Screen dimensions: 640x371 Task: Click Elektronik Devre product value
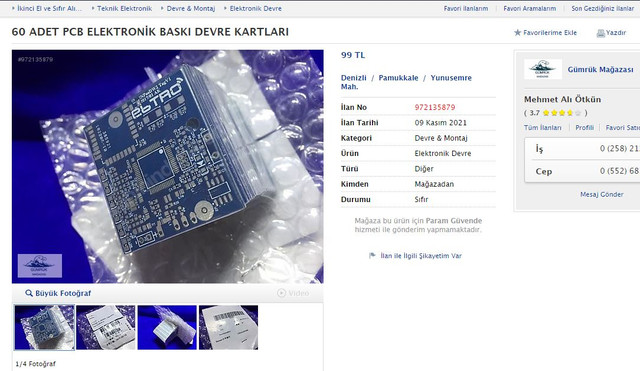[443, 153]
